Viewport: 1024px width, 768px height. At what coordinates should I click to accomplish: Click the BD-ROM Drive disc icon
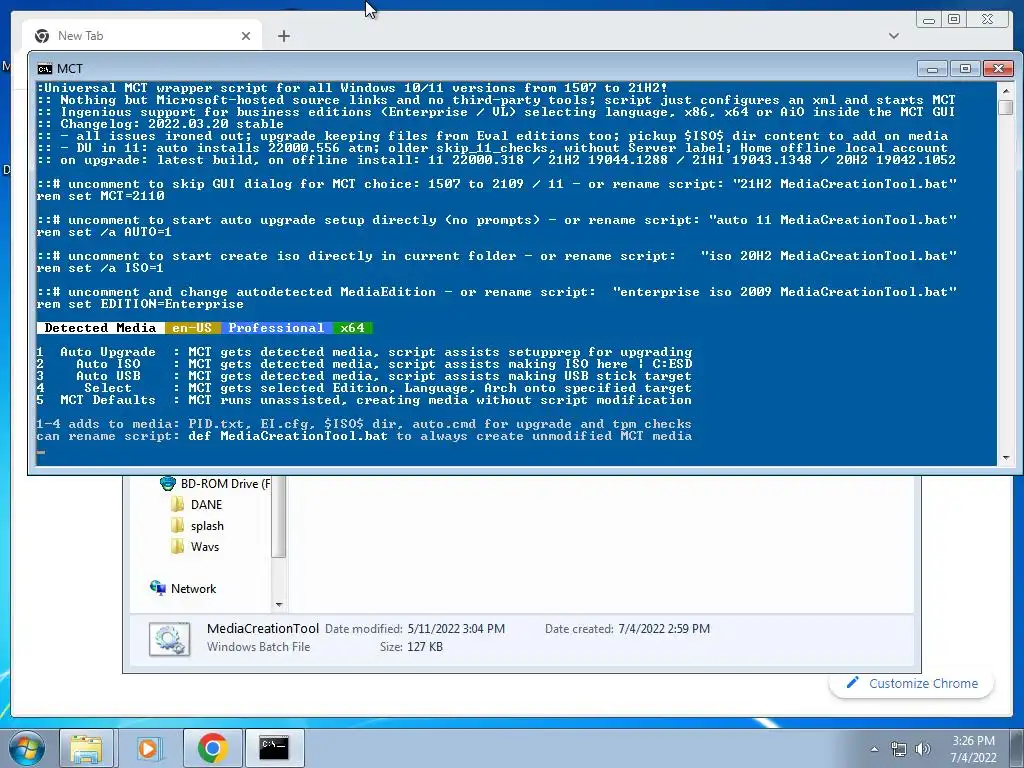coord(168,483)
